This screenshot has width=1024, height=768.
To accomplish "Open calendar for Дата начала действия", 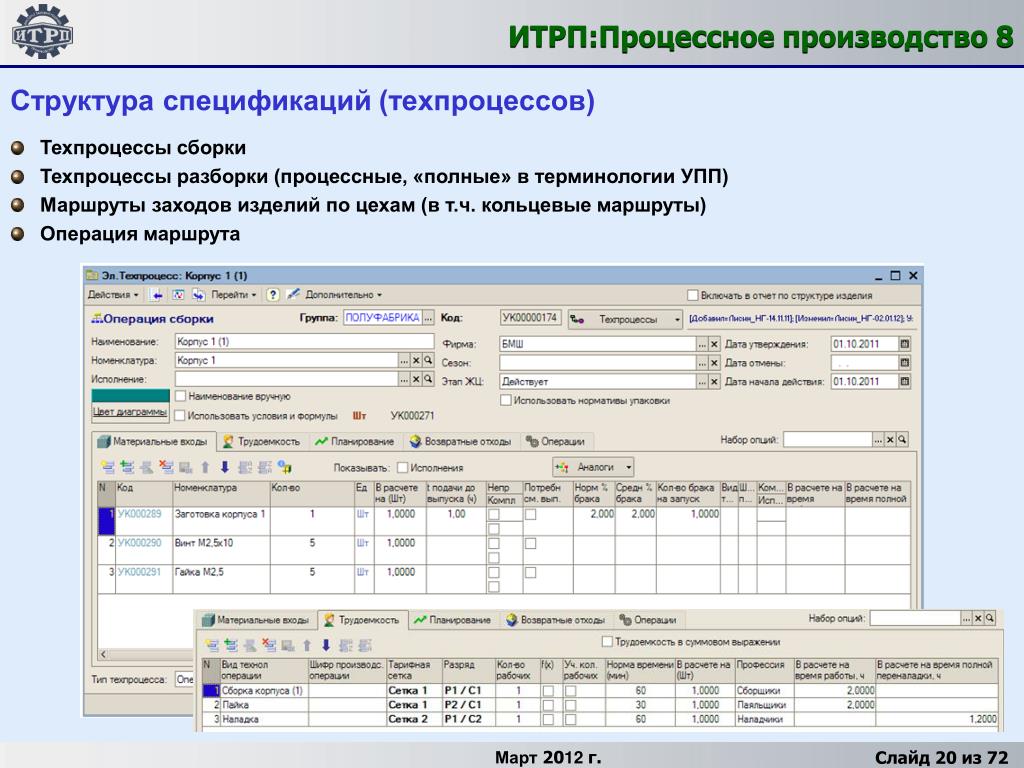I will tap(904, 381).
